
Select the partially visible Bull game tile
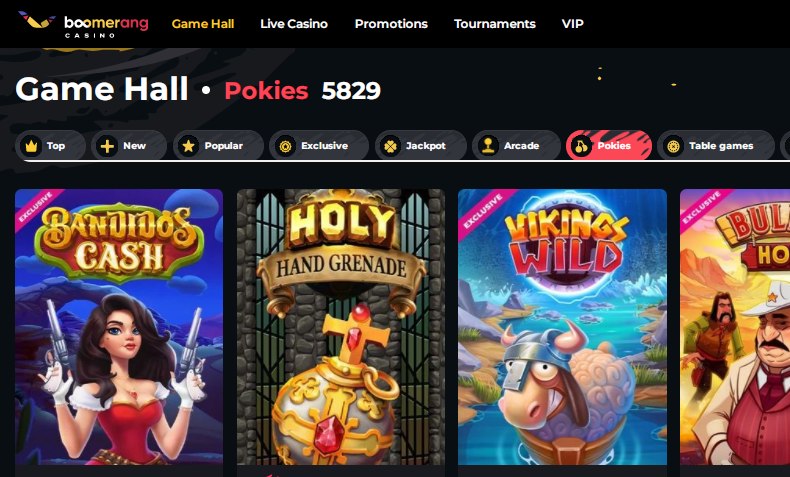point(735,326)
